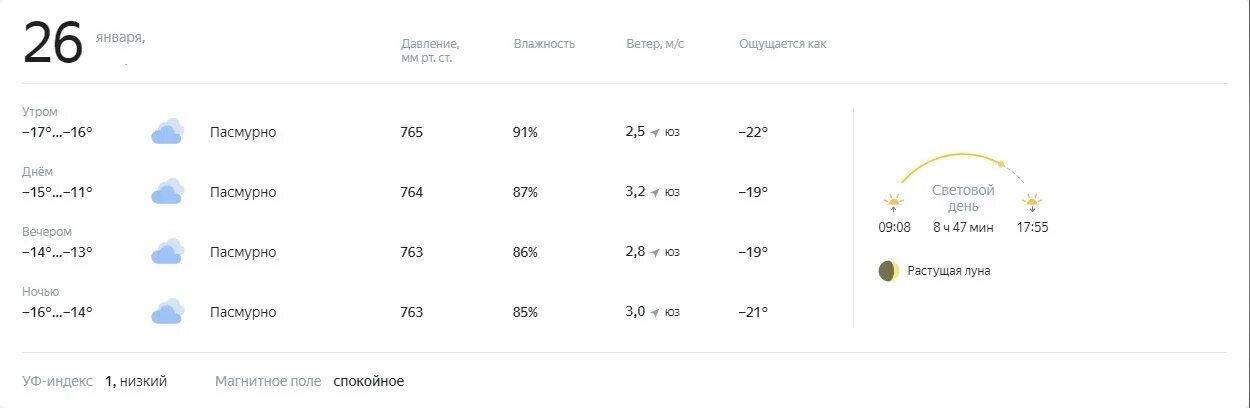The height and width of the screenshot is (408, 1250).
Task: Click the wind direction arrow next to 3,2
Action: point(655,193)
